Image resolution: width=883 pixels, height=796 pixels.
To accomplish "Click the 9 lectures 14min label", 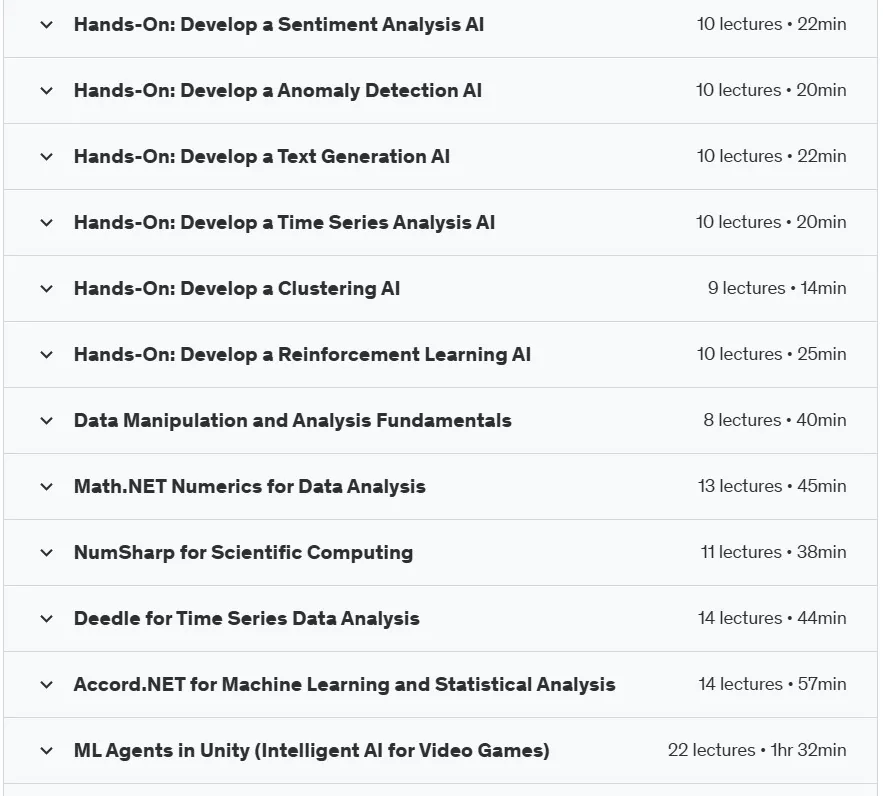I will click(777, 288).
